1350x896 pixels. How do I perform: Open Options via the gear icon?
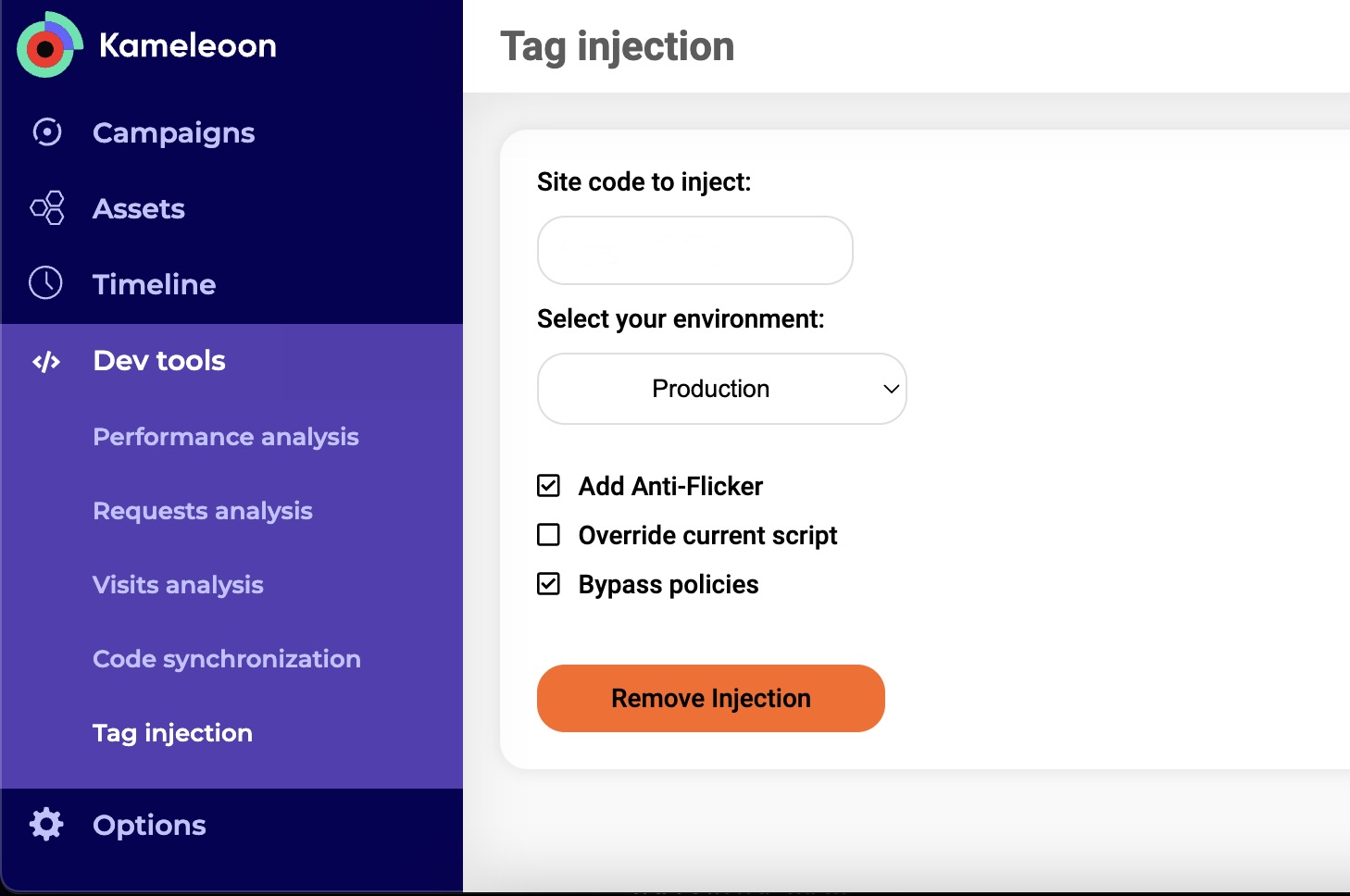pyautogui.click(x=45, y=824)
